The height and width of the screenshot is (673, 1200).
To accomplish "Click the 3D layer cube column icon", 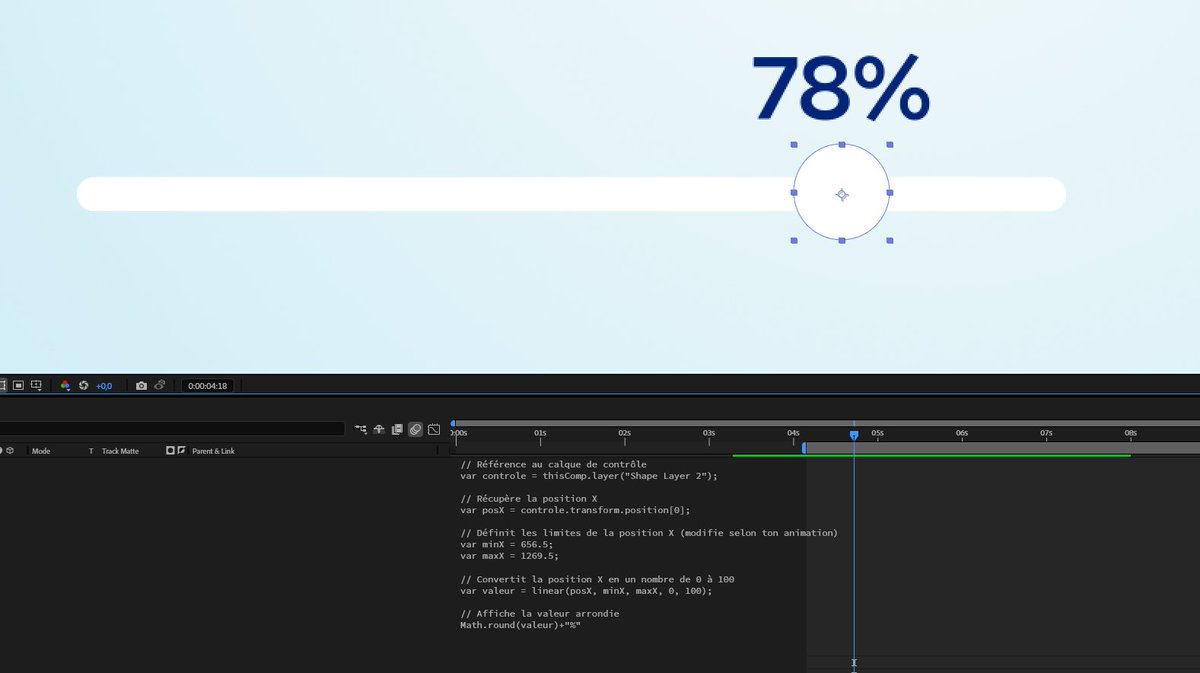I will point(10,451).
